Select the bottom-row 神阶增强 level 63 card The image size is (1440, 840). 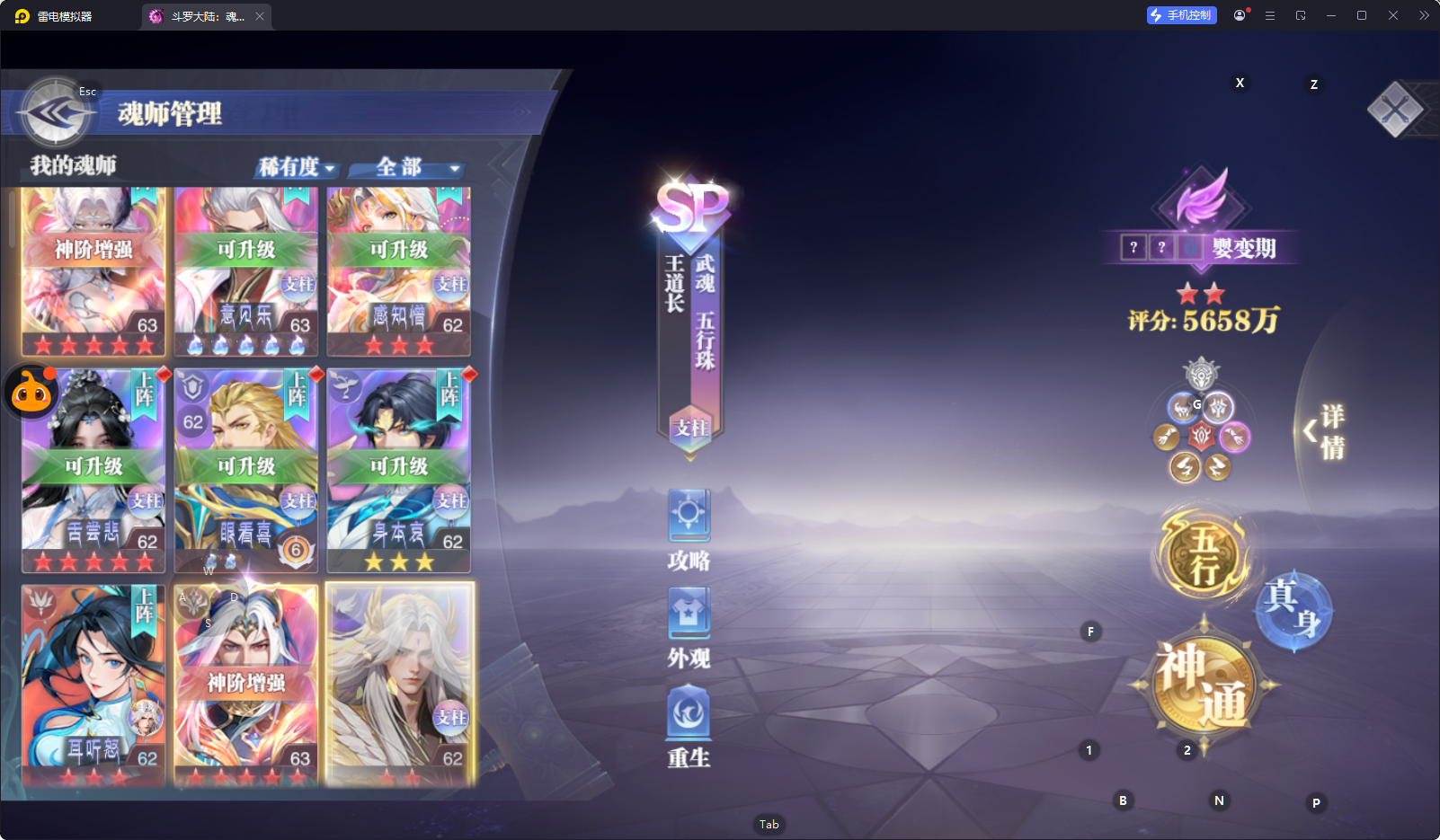tap(246, 686)
